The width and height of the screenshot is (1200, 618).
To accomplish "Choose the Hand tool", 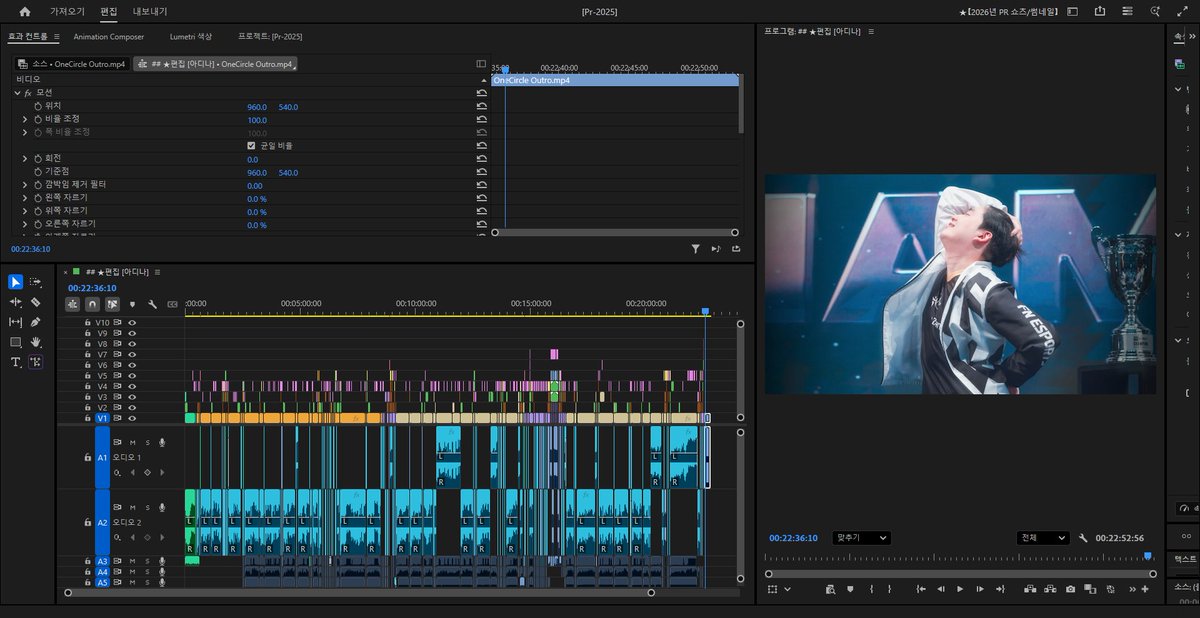I will click(35, 342).
